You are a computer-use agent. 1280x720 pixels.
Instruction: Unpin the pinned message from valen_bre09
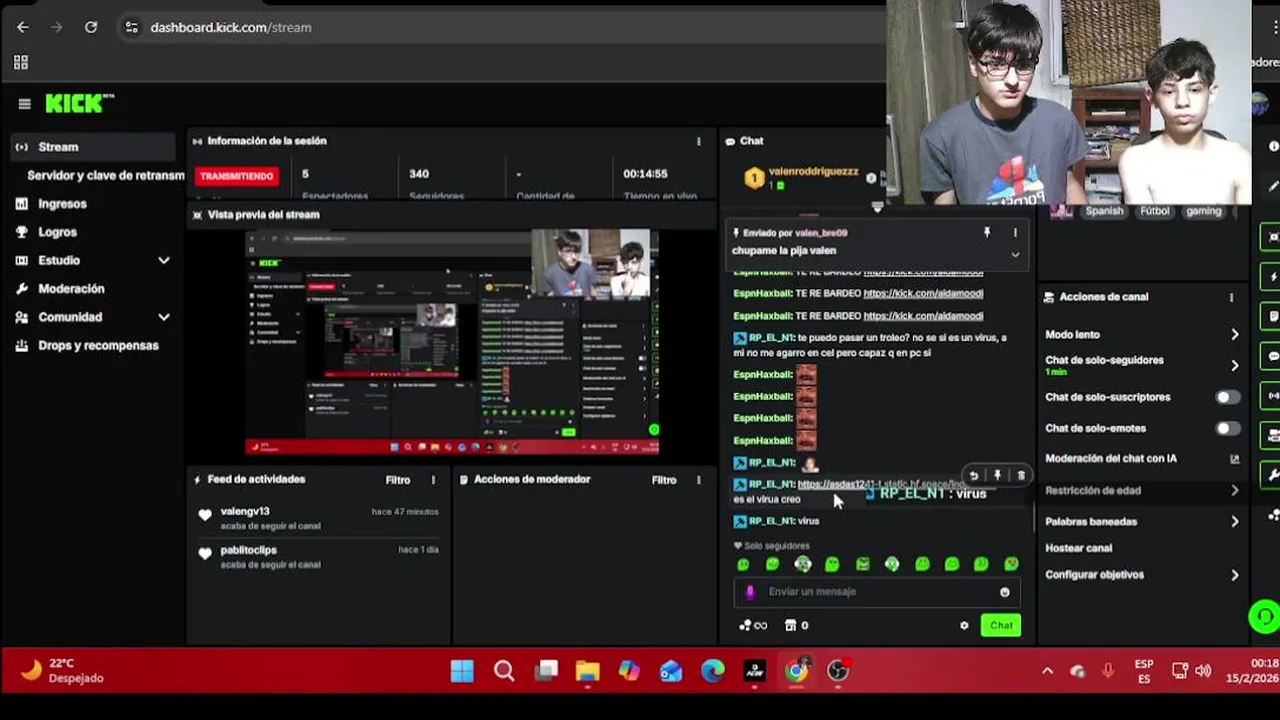pos(986,232)
